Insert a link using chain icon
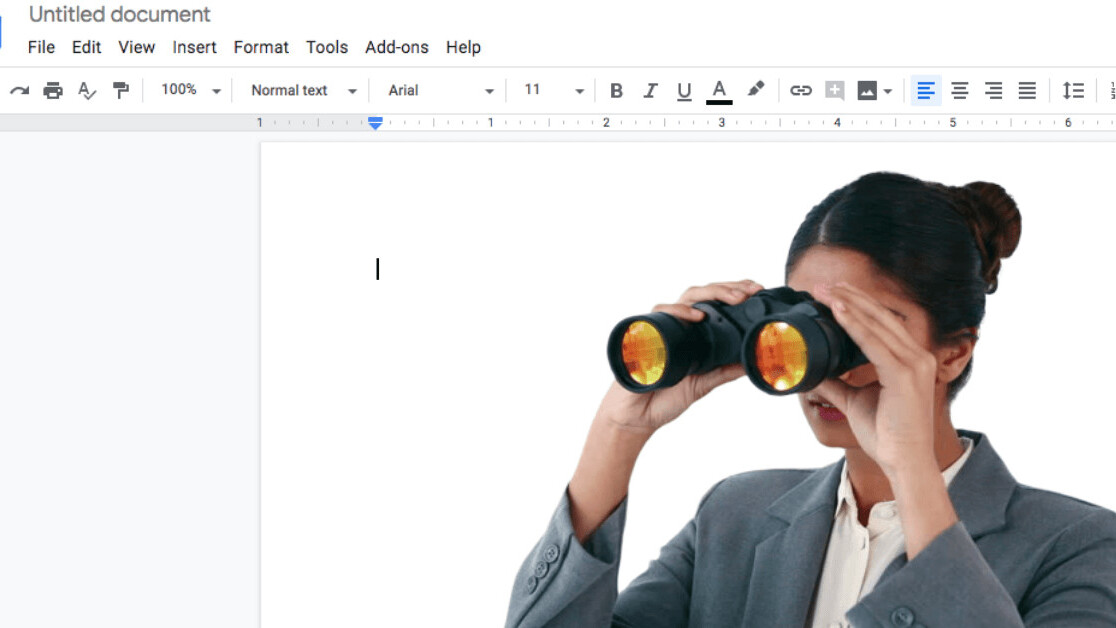The image size is (1116, 628). [x=800, y=91]
